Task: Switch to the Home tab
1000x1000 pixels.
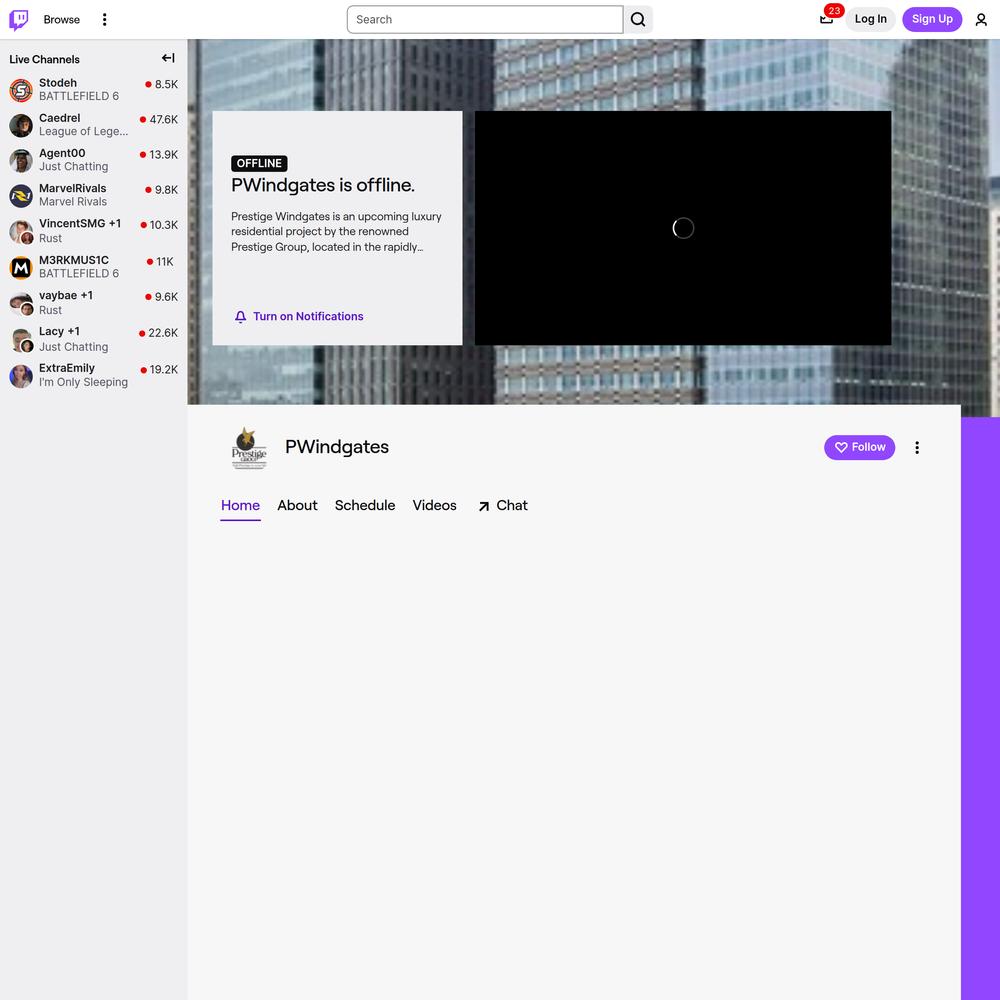Action: point(240,505)
